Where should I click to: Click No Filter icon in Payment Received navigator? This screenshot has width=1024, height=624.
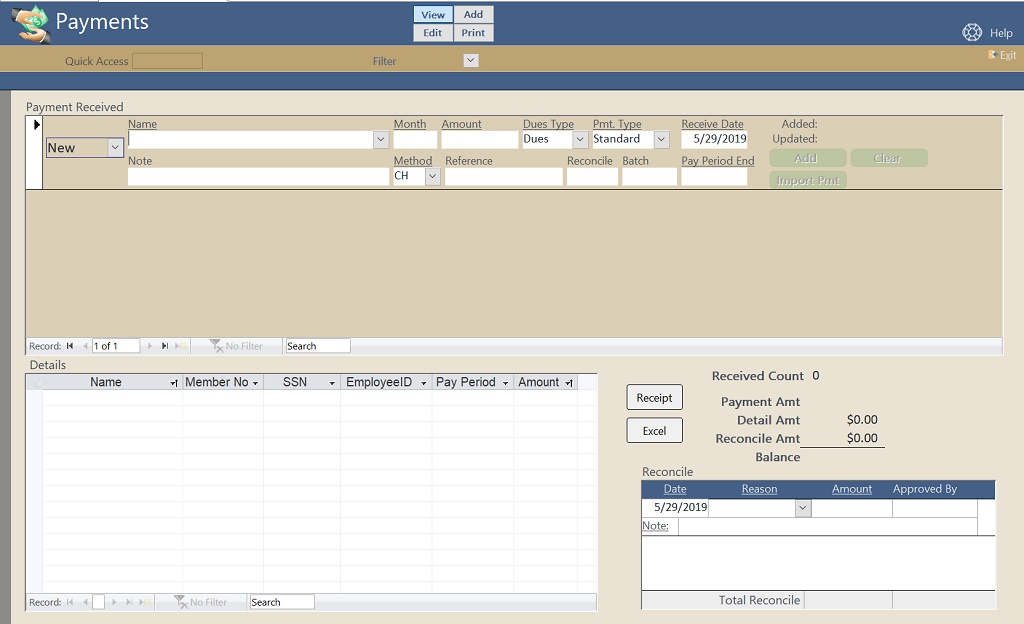(x=216, y=346)
